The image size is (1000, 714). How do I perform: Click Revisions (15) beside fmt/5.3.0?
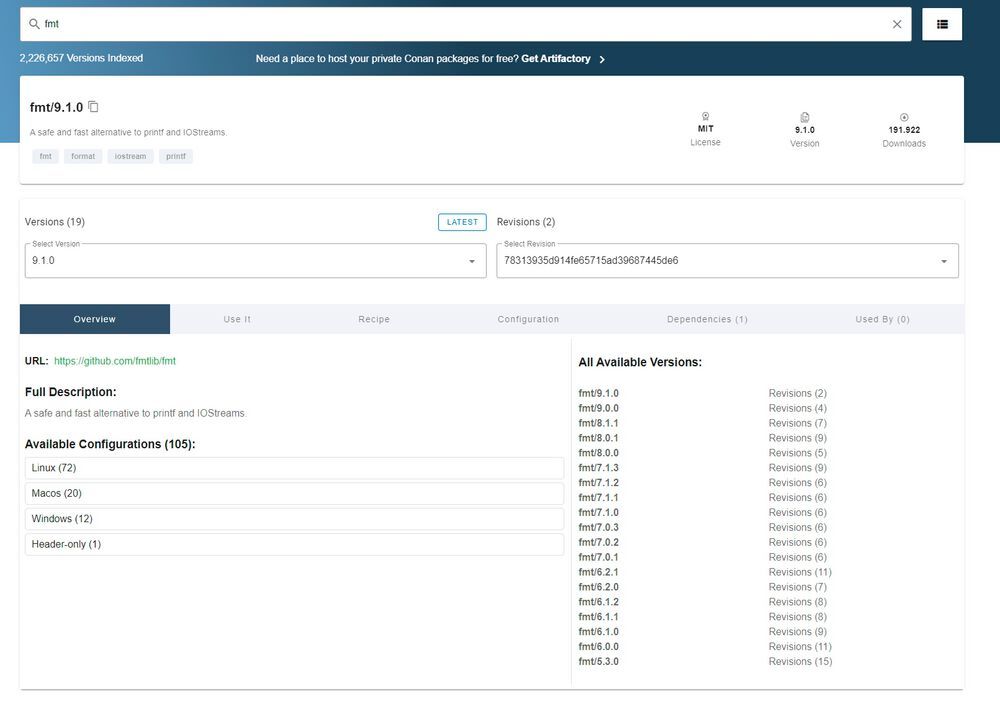[800, 662]
